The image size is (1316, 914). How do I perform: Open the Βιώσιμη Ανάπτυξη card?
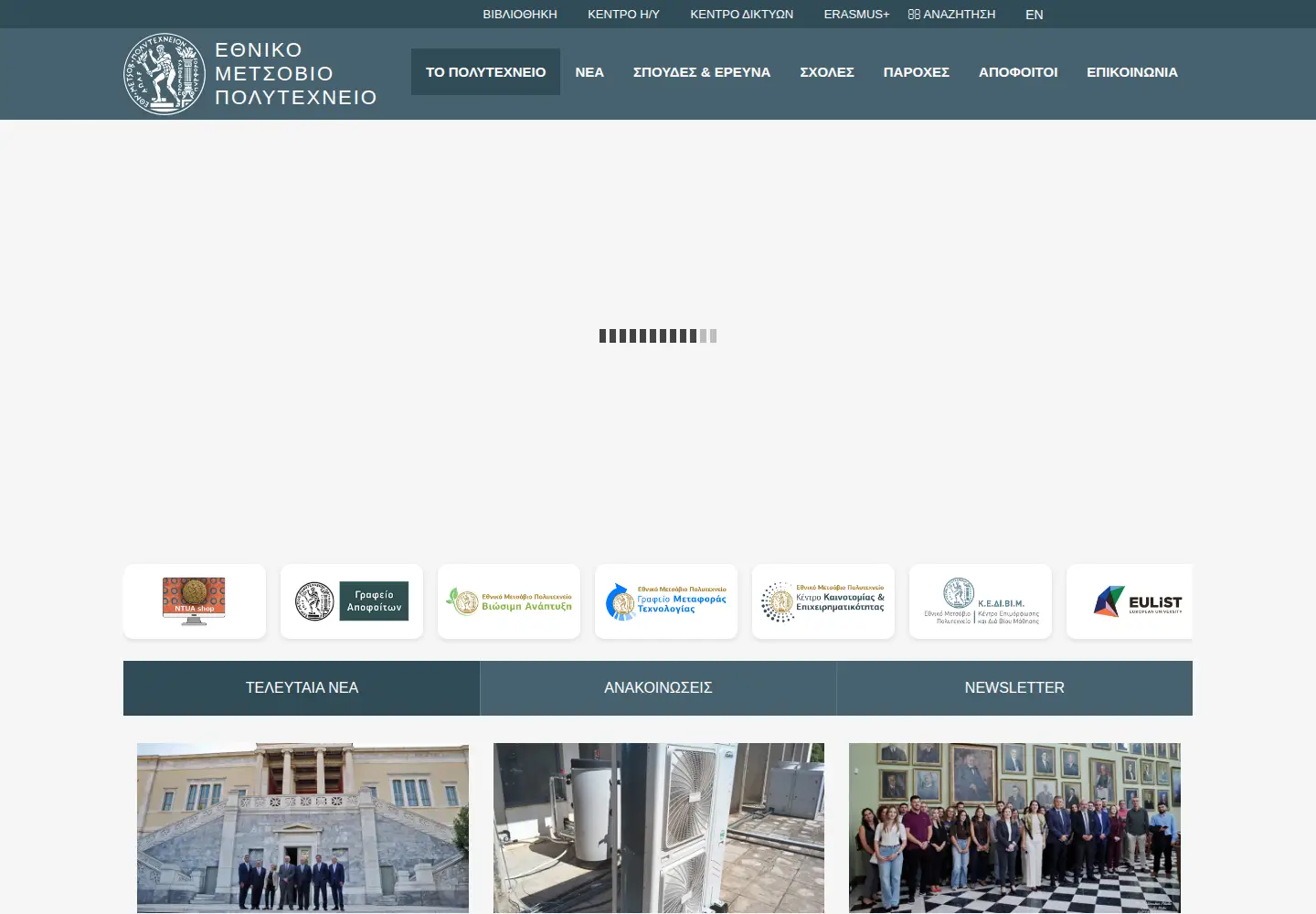[x=509, y=601]
